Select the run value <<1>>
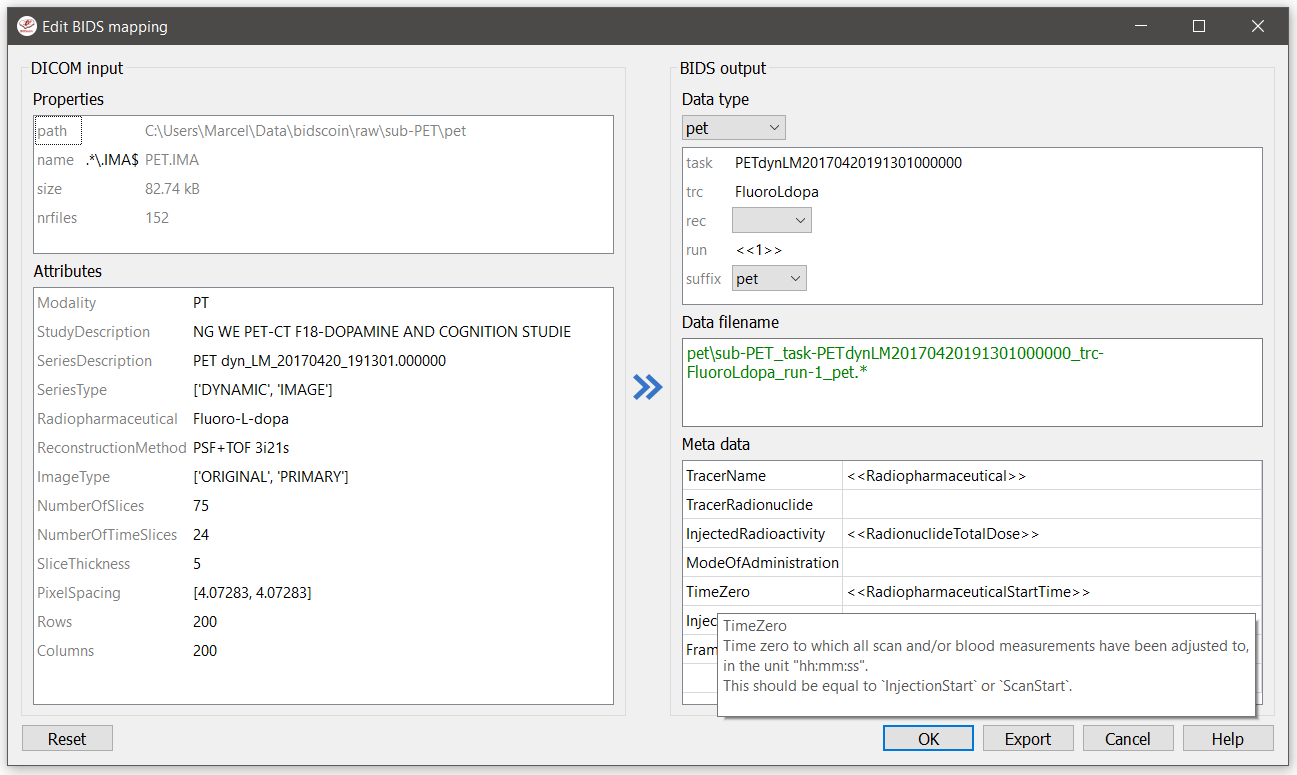This screenshot has width=1297, height=775. click(x=758, y=250)
